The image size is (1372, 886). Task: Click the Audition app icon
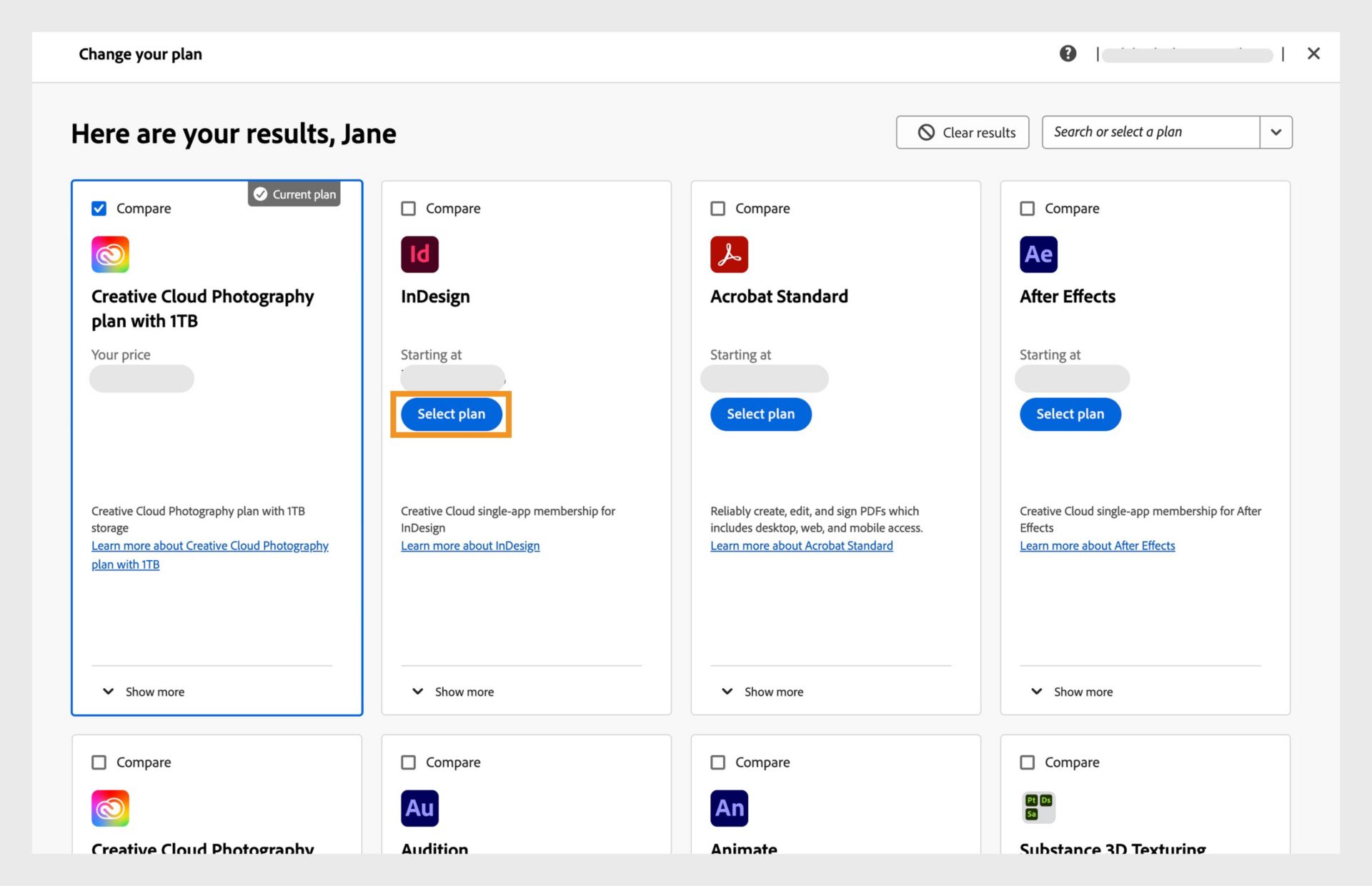(x=419, y=808)
